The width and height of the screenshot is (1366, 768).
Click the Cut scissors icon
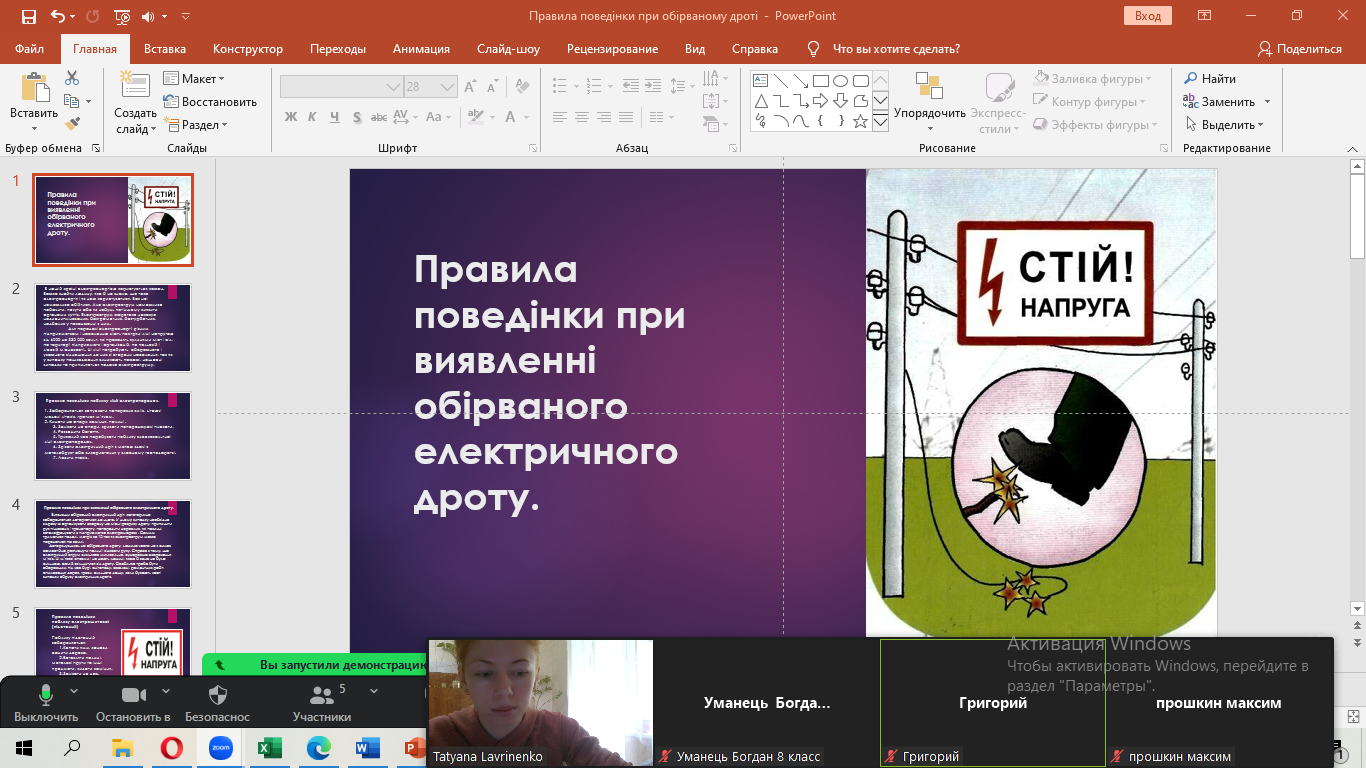[72, 78]
